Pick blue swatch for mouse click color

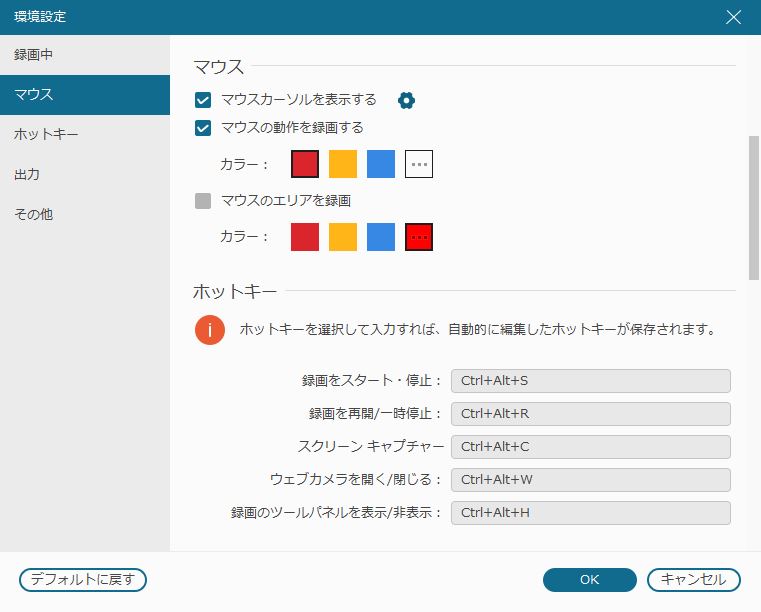click(381, 164)
